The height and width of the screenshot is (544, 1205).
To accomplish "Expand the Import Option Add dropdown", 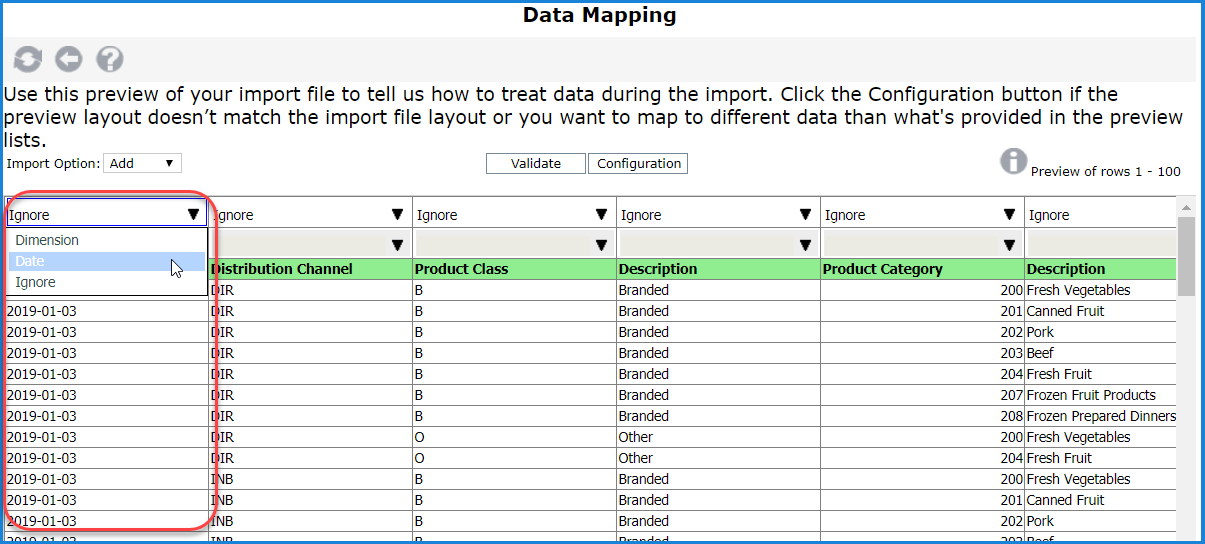I will click(142, 163).
